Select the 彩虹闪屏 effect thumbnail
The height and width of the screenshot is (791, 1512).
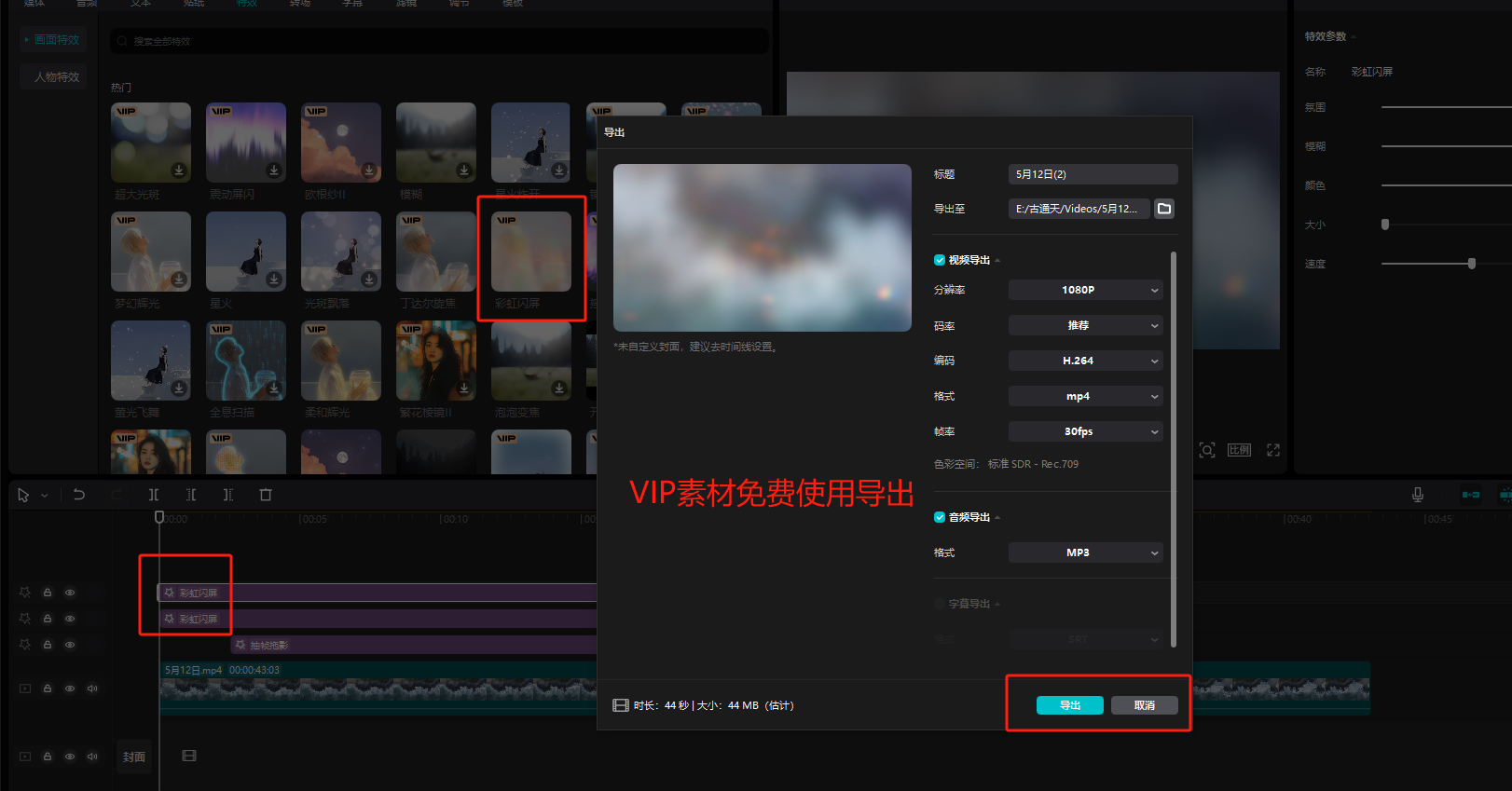tap(531, 252)
